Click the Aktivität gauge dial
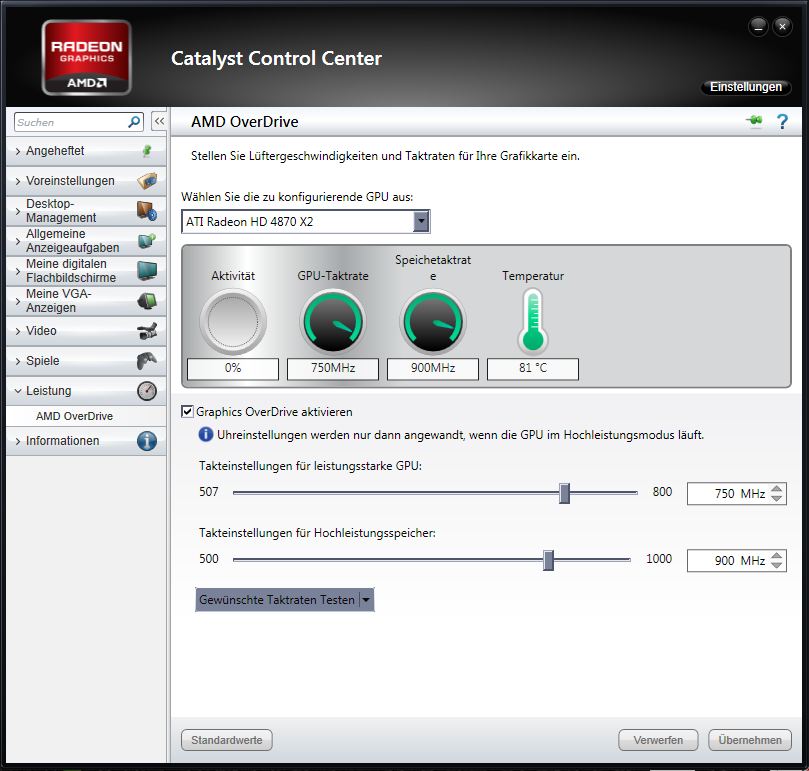 point(233,321)
